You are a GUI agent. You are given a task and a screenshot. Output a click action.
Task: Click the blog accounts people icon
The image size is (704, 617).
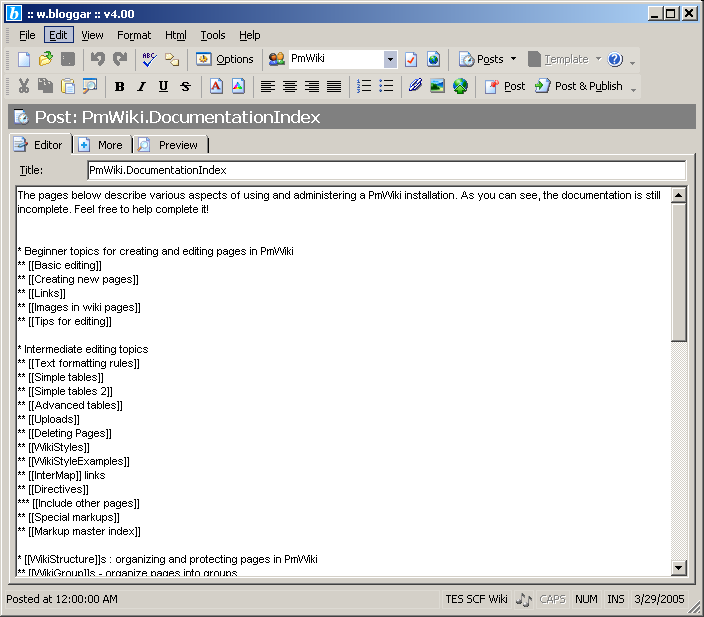click(277, 59)
